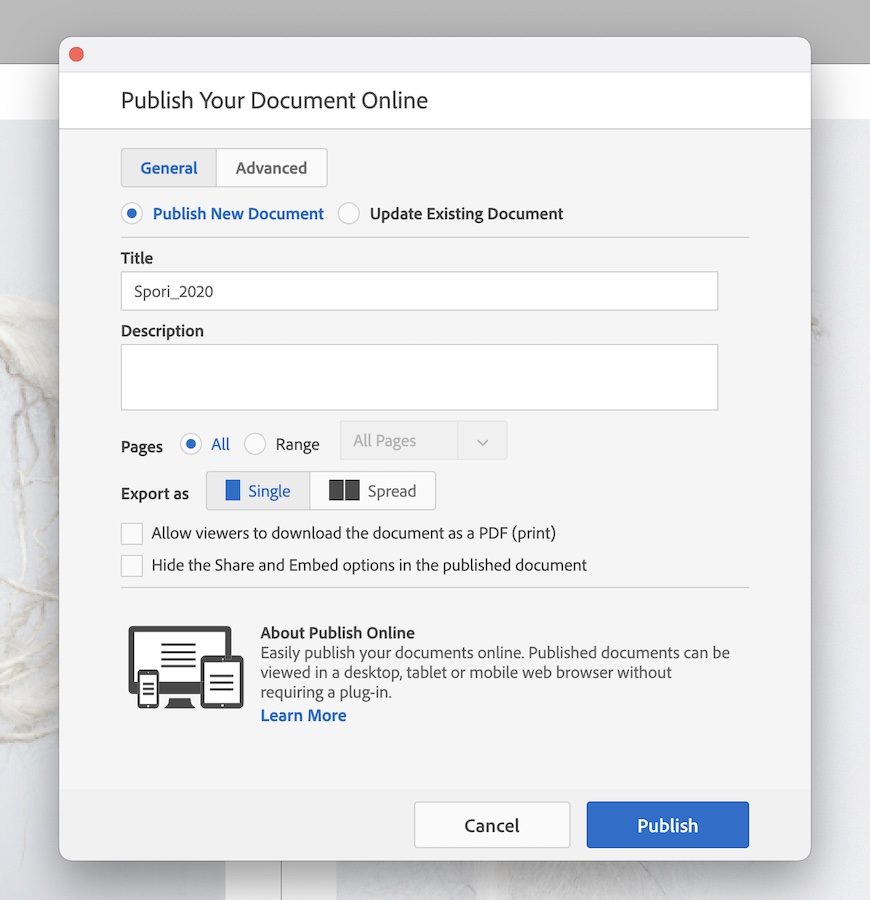The width and height of the screenshot is (870, 900).
Task: Export as Spread layout
Action: [x=372, y=491]
